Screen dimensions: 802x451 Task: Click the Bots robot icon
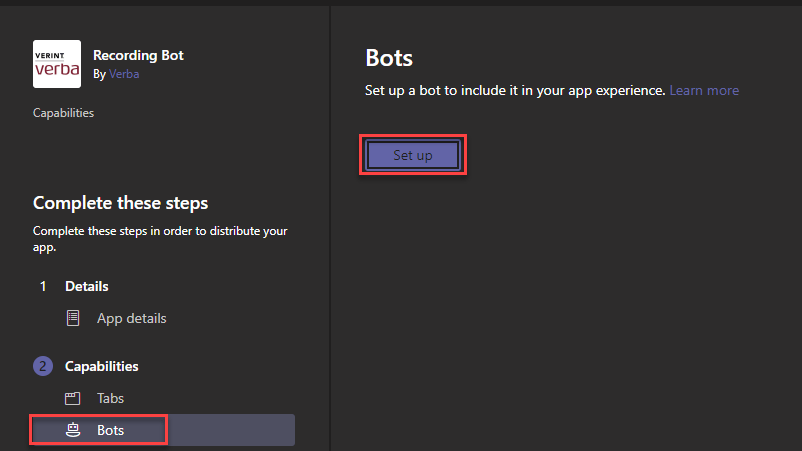(x=72, y=430)
